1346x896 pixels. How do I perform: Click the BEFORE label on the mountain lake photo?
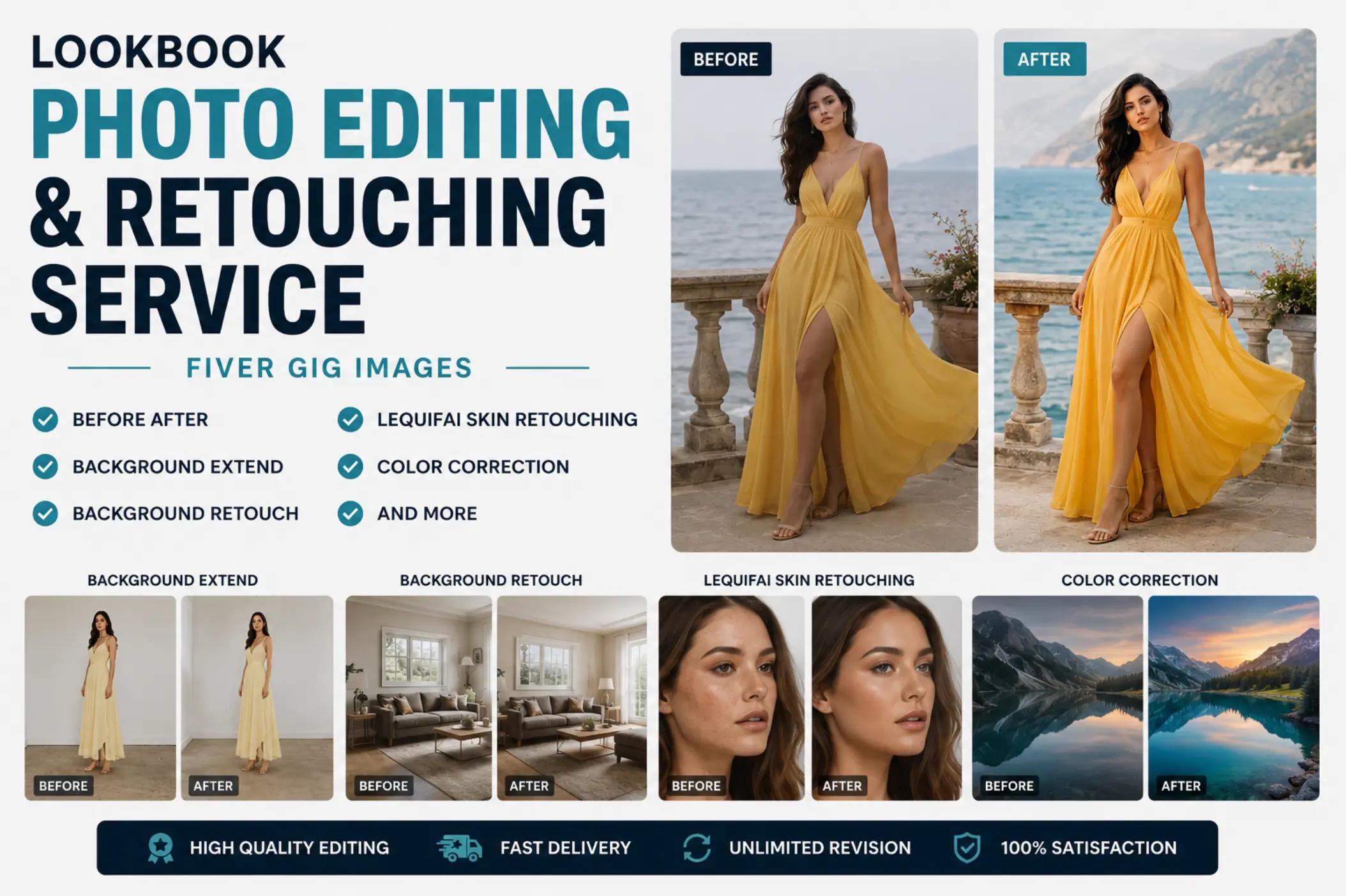pyautogui.click(x=1009, y=786)
